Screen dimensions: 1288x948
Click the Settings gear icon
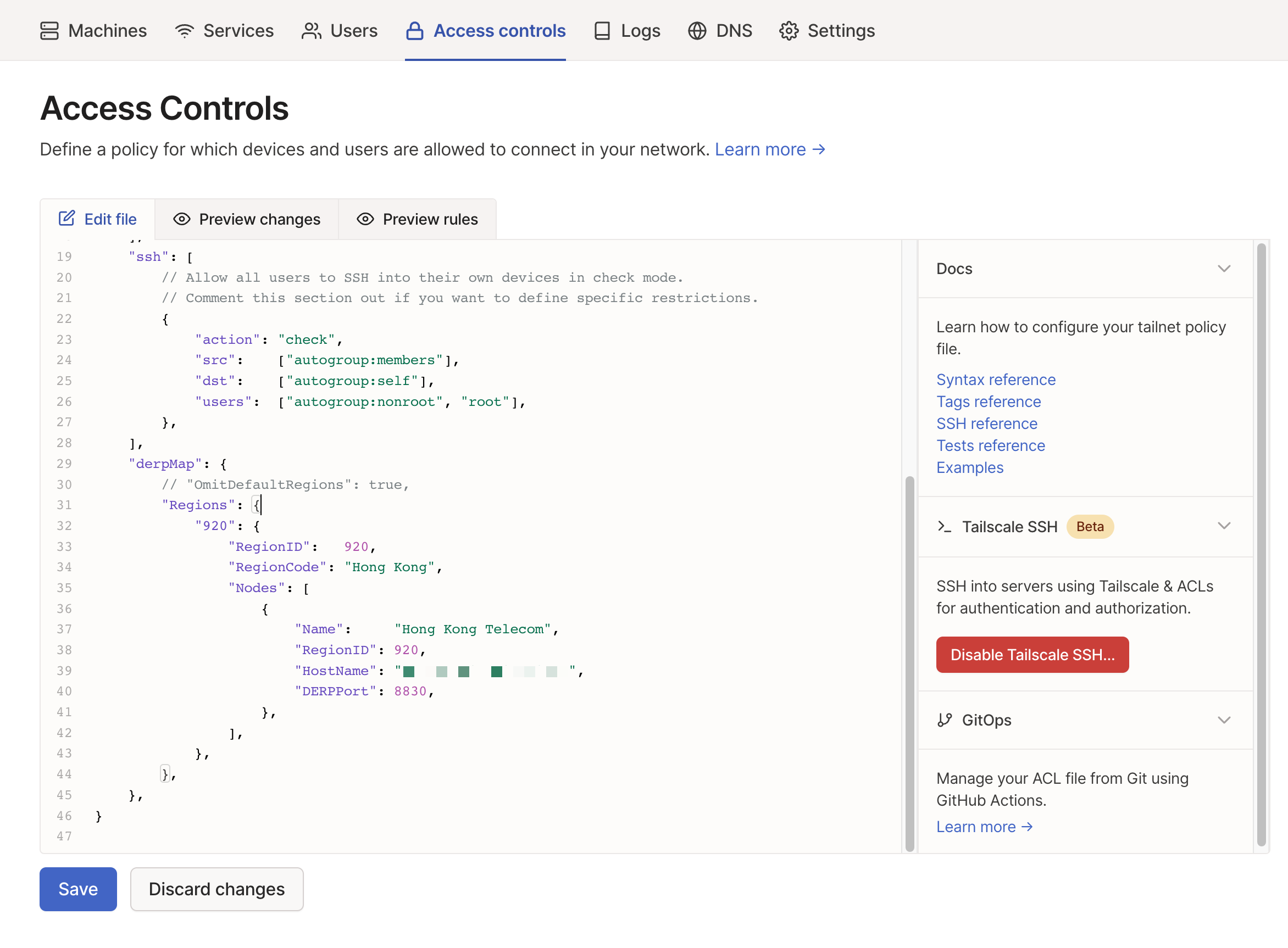(x=789, y=30)
